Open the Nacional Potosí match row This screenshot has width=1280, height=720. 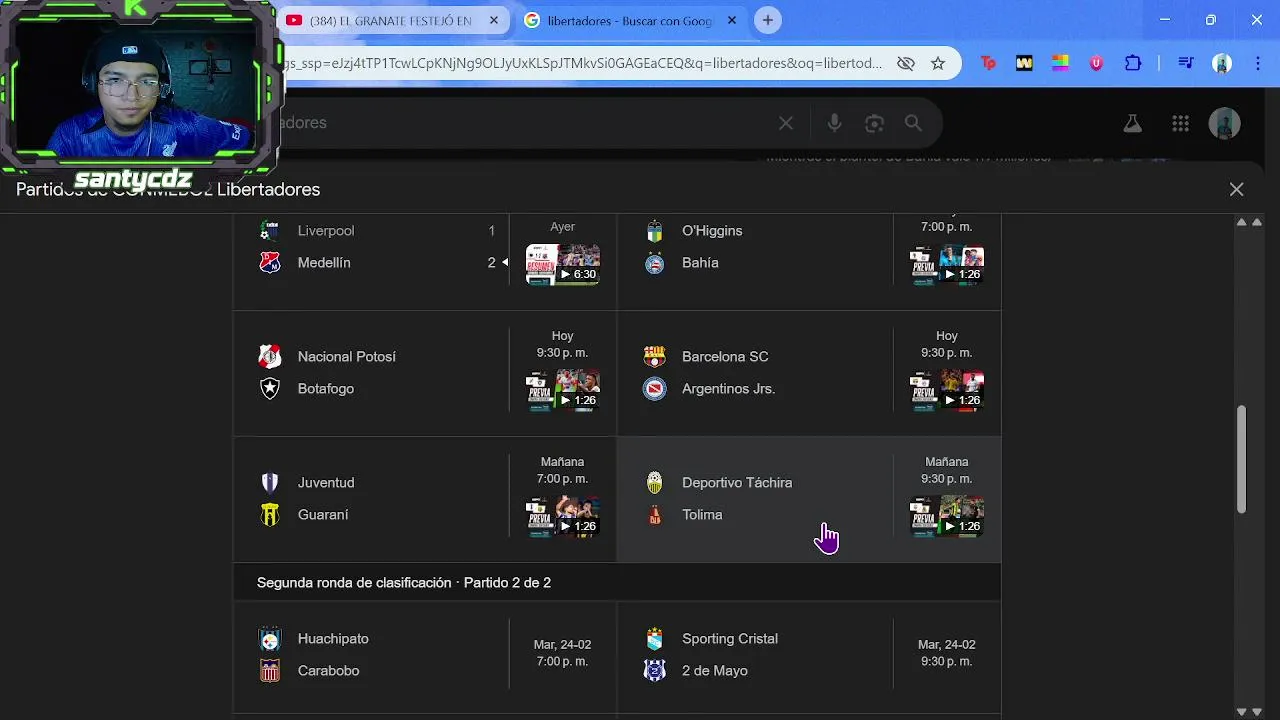click(x=425, y=373)
